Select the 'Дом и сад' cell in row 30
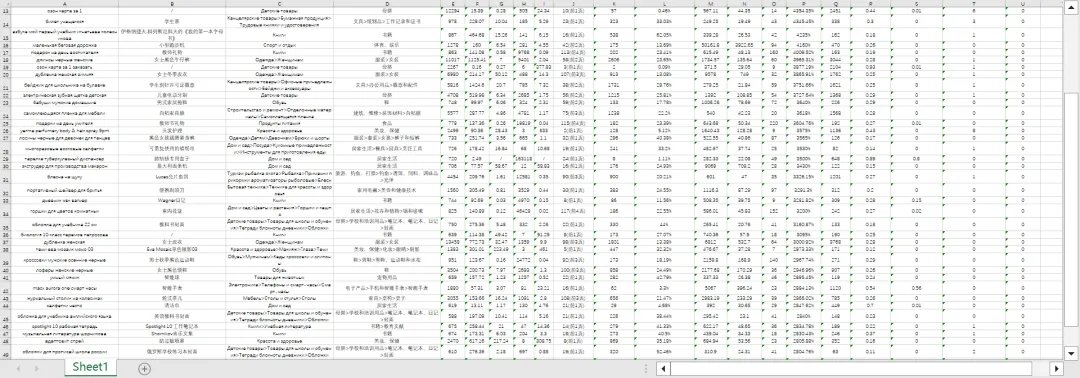1080x378 pixels. pyautogui.click(x=280, y=165)
